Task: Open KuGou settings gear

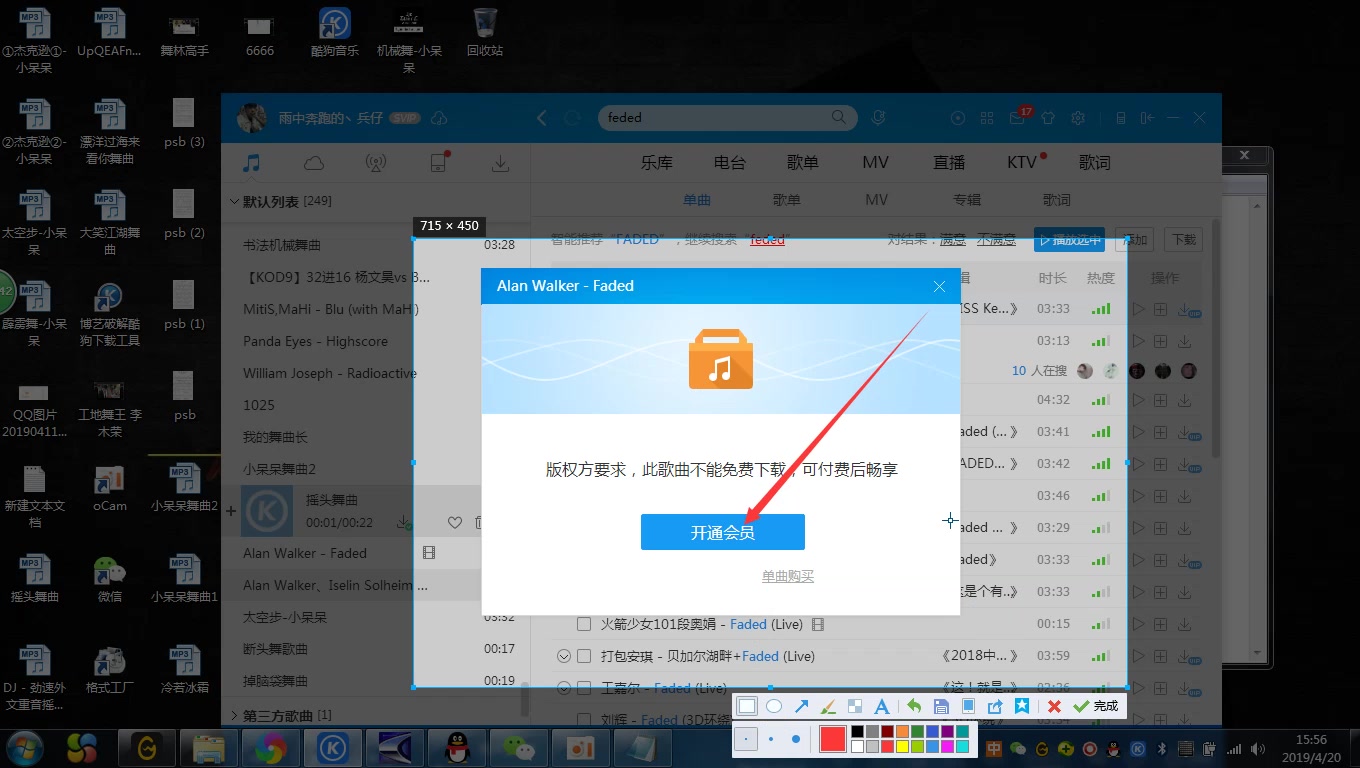Action: pos(1078,118)
